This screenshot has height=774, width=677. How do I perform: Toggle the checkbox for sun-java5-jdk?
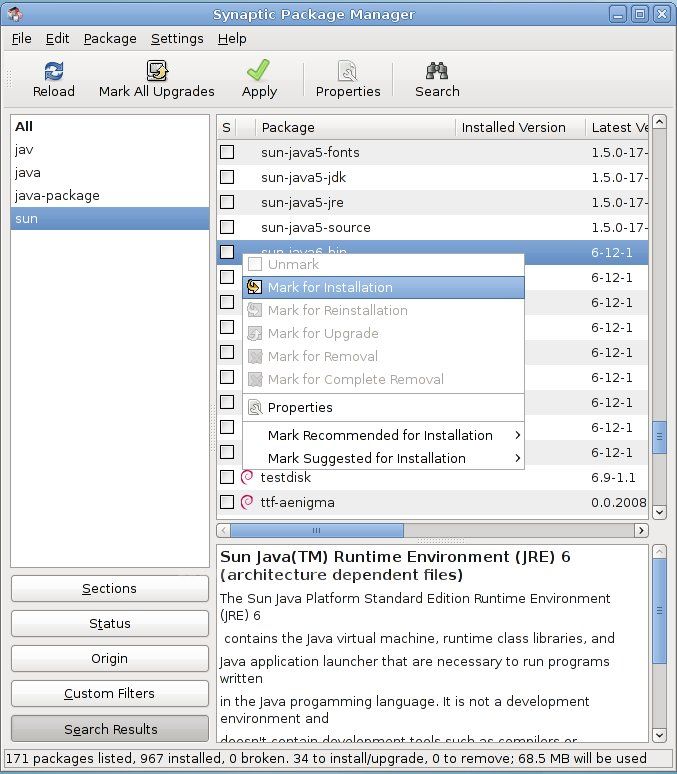[227, 177]
